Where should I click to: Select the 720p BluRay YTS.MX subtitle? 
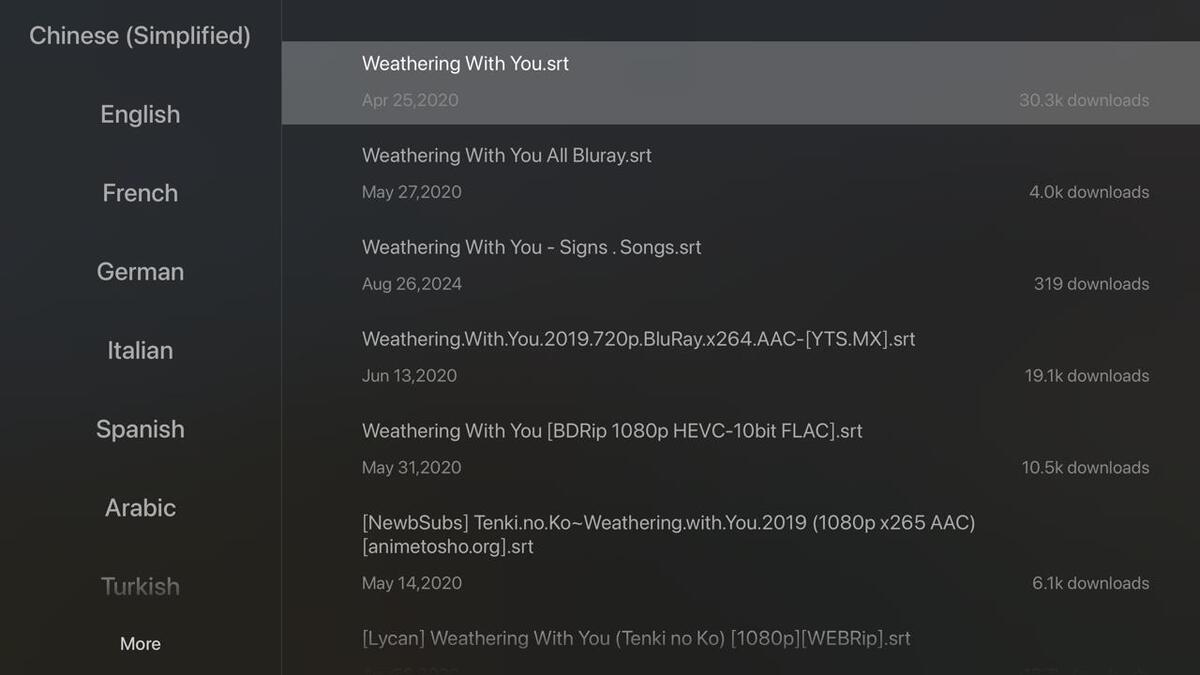(638, 340)
